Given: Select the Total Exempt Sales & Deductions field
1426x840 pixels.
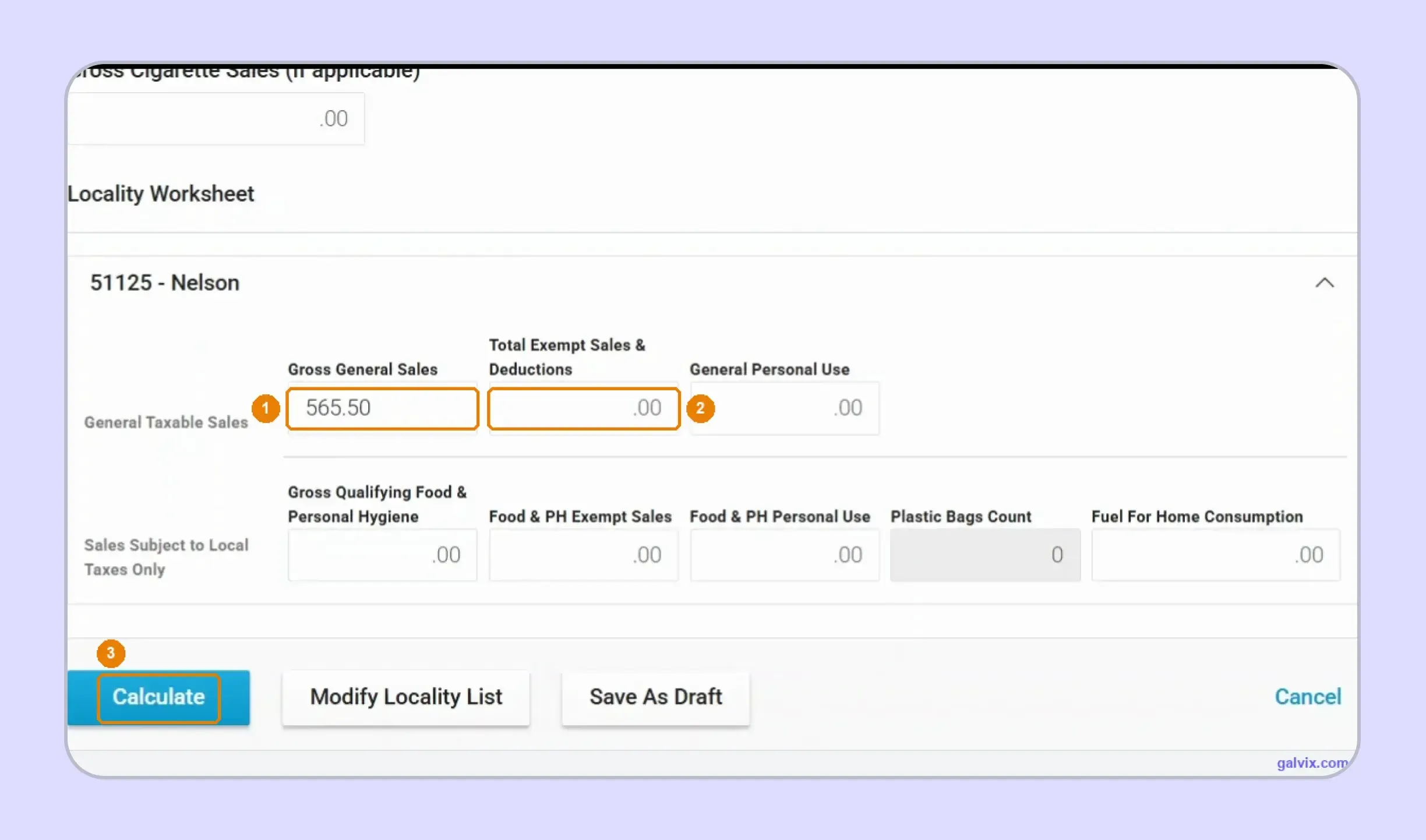Looking at the screenshot, I should [584, 408].
